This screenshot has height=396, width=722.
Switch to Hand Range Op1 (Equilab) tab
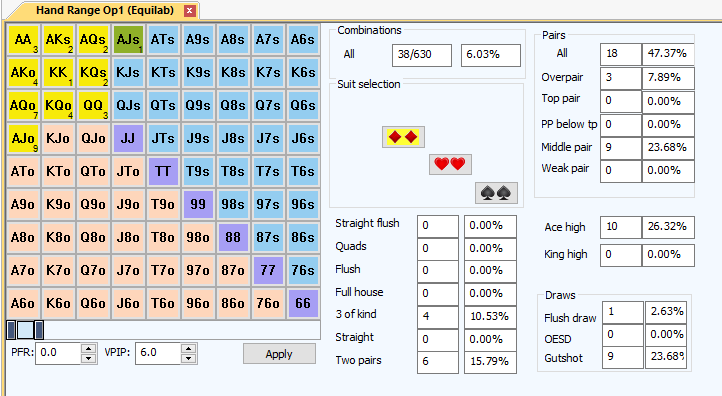tap(105, 10)
